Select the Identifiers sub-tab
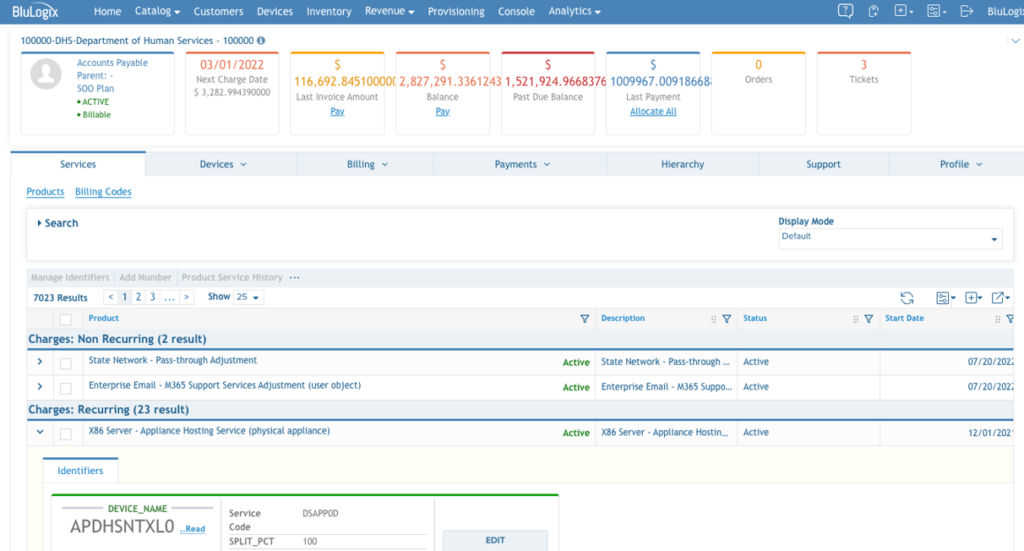This screenshot has width=1024, height=551. 80,471
